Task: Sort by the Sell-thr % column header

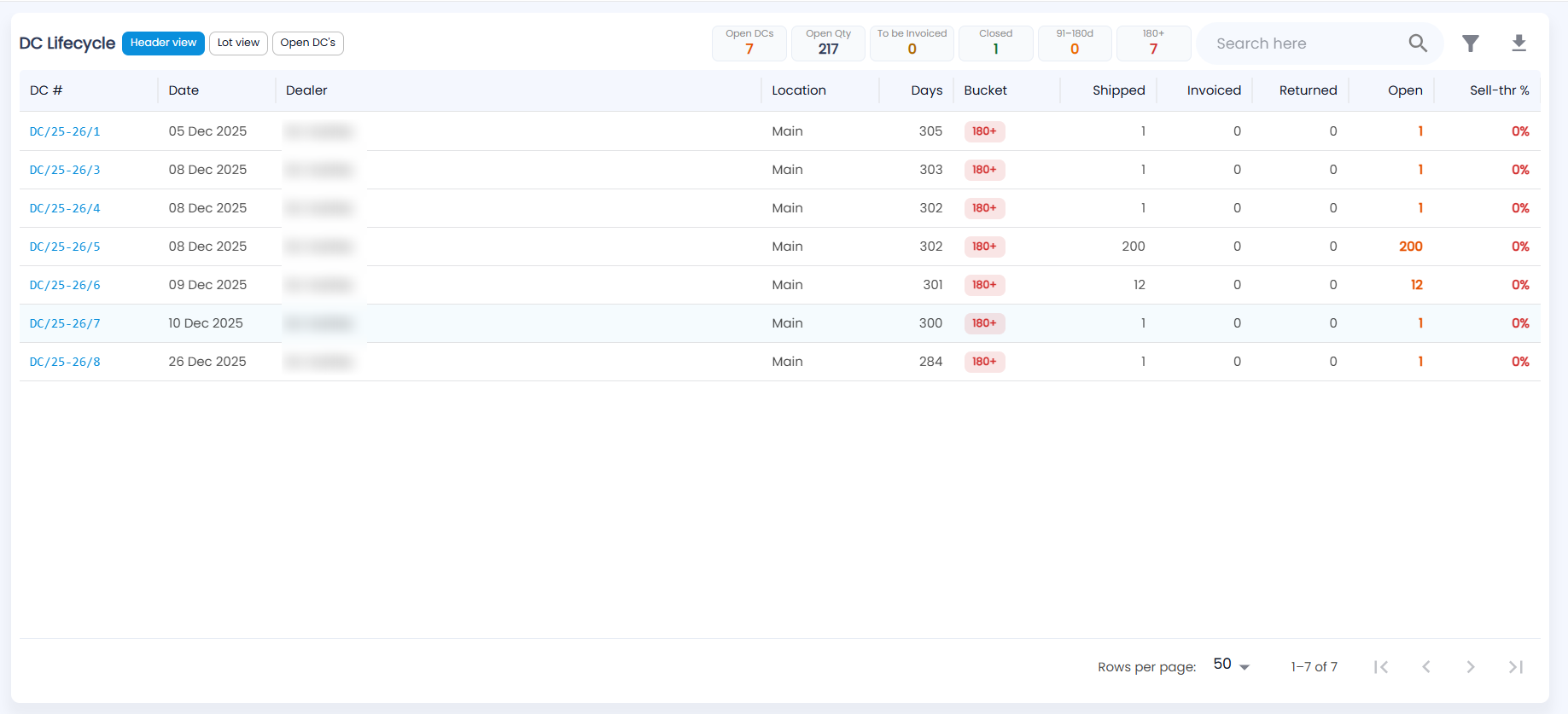Action: point(1499,90)
